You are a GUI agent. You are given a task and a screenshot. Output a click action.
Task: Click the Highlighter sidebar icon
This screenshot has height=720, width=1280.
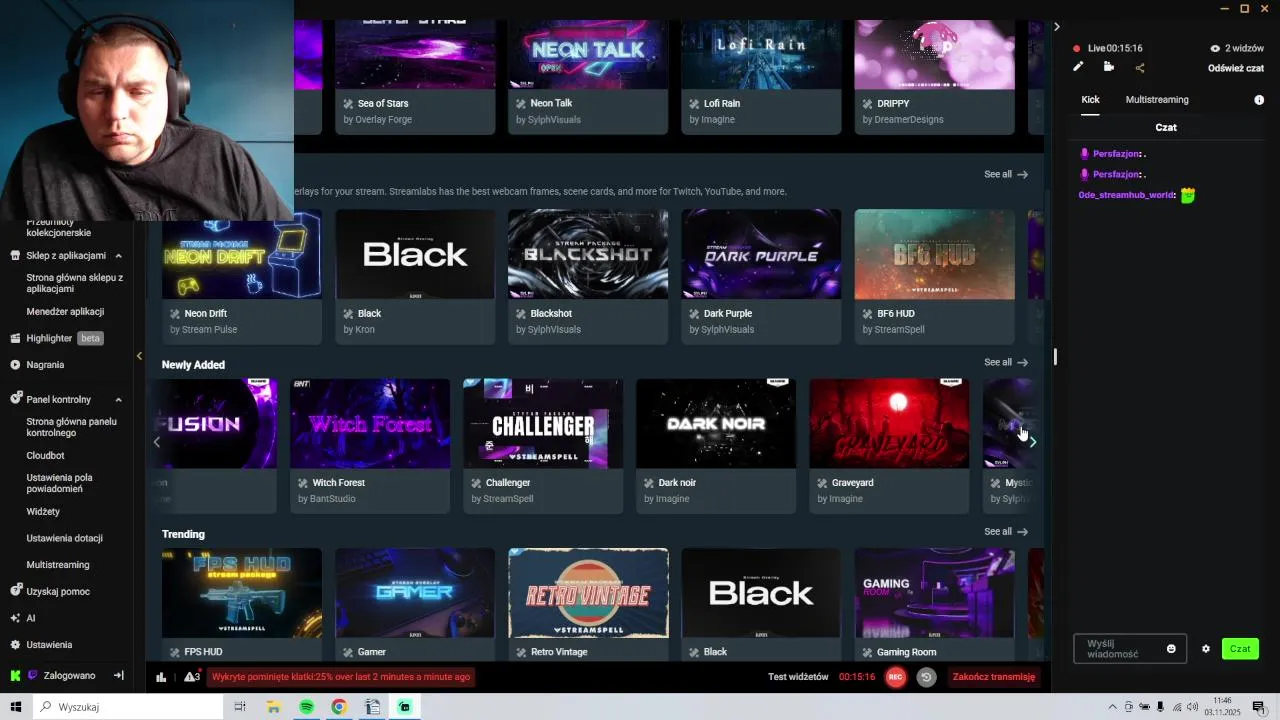15,338
